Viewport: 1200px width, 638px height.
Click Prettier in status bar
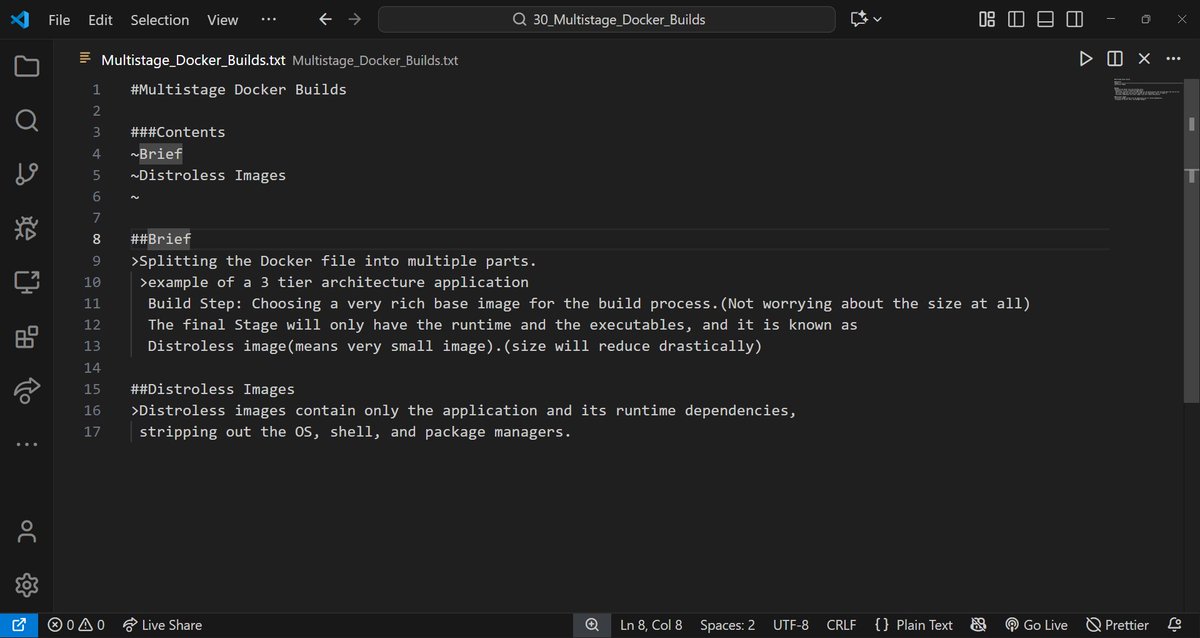[1118, 625]
